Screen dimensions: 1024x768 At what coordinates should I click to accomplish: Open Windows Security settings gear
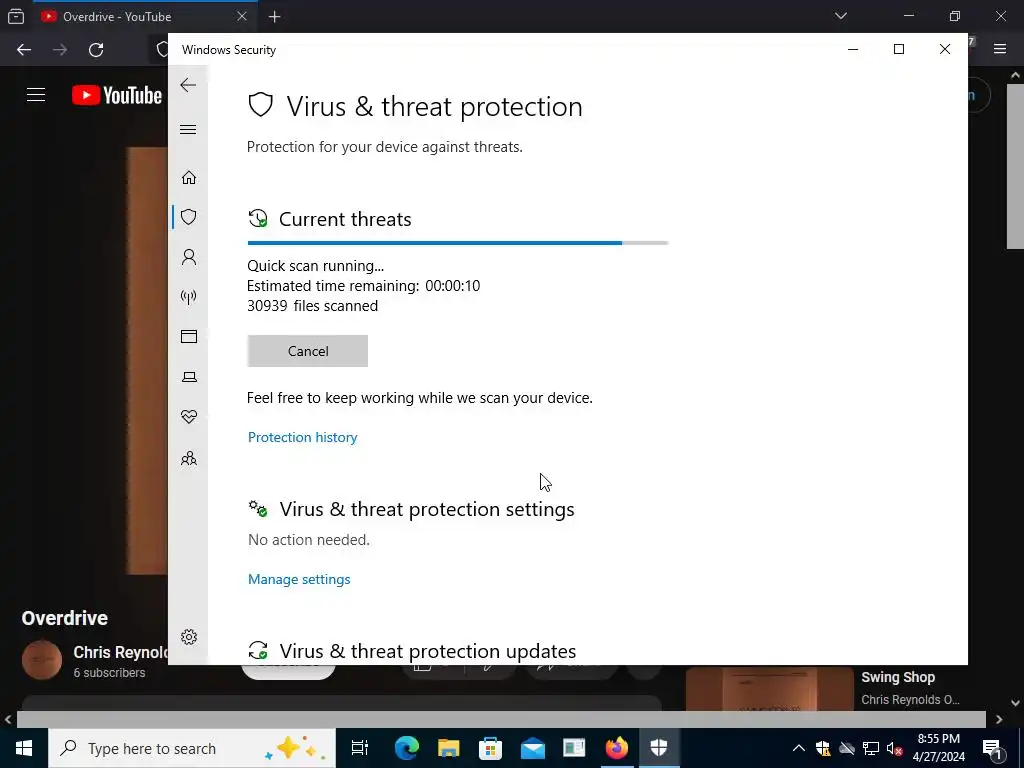coord(189,637)
